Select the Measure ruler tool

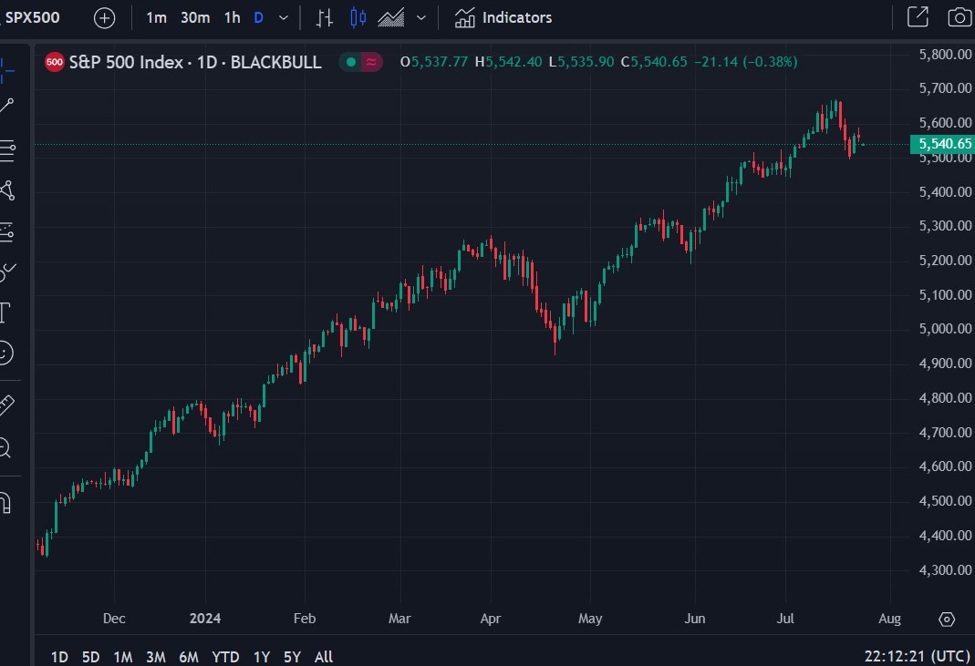tap(6, 405)
